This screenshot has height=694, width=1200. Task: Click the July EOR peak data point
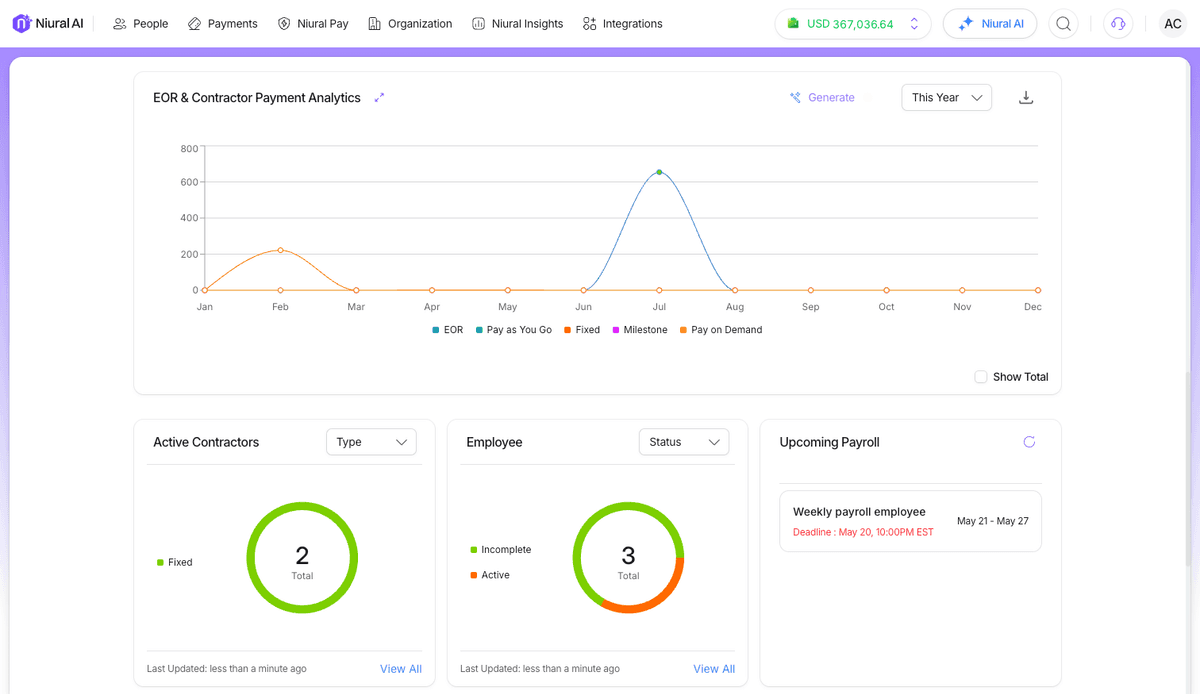659,172
